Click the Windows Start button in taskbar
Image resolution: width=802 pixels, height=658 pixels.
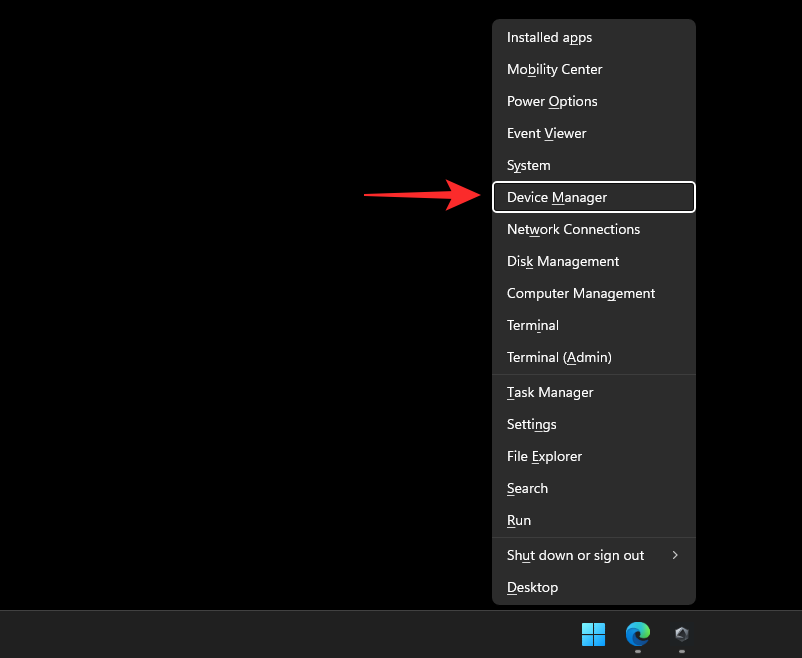pyautogui.click(x=593, y=634)
